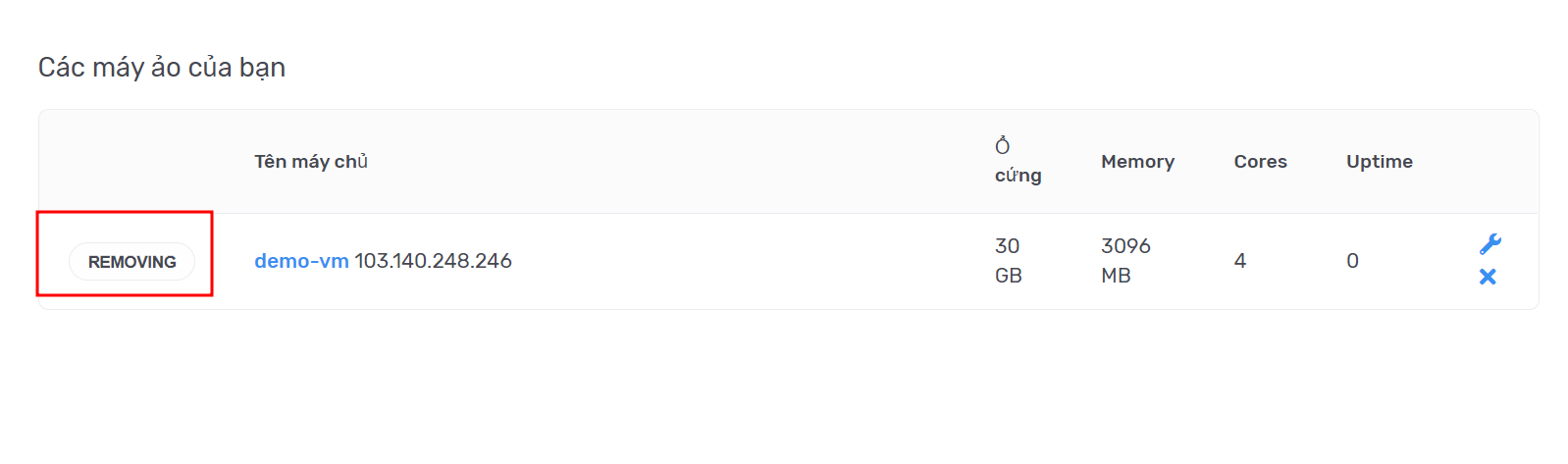Click the Uptime column header
Screen dimensions: 1568x464
pos(1379,162)
